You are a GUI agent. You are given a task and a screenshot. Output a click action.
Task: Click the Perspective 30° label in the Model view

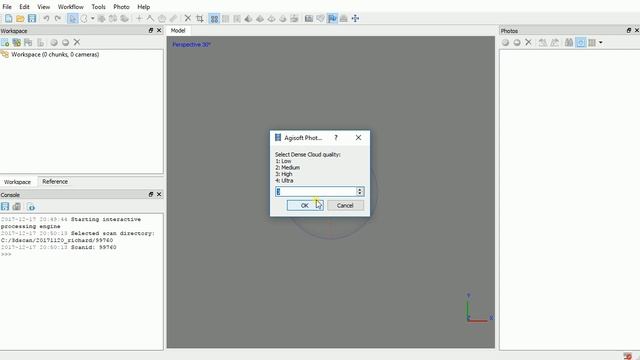pos(191,44)
